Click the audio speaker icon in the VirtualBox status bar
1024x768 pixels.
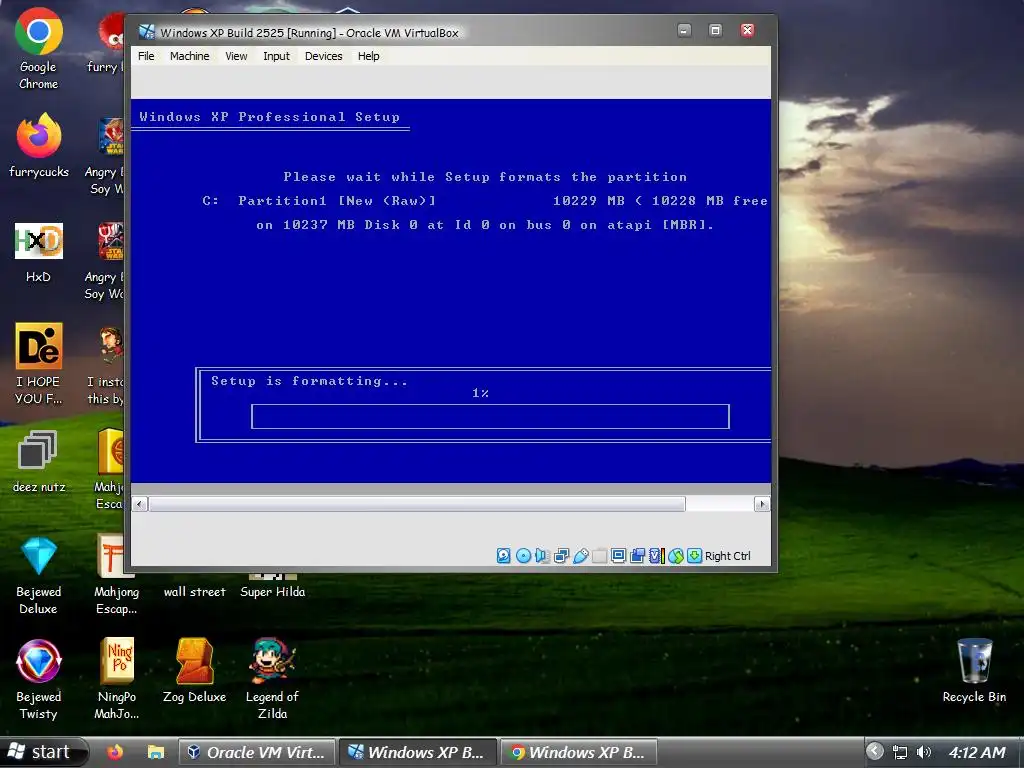[x=541, y=556]
